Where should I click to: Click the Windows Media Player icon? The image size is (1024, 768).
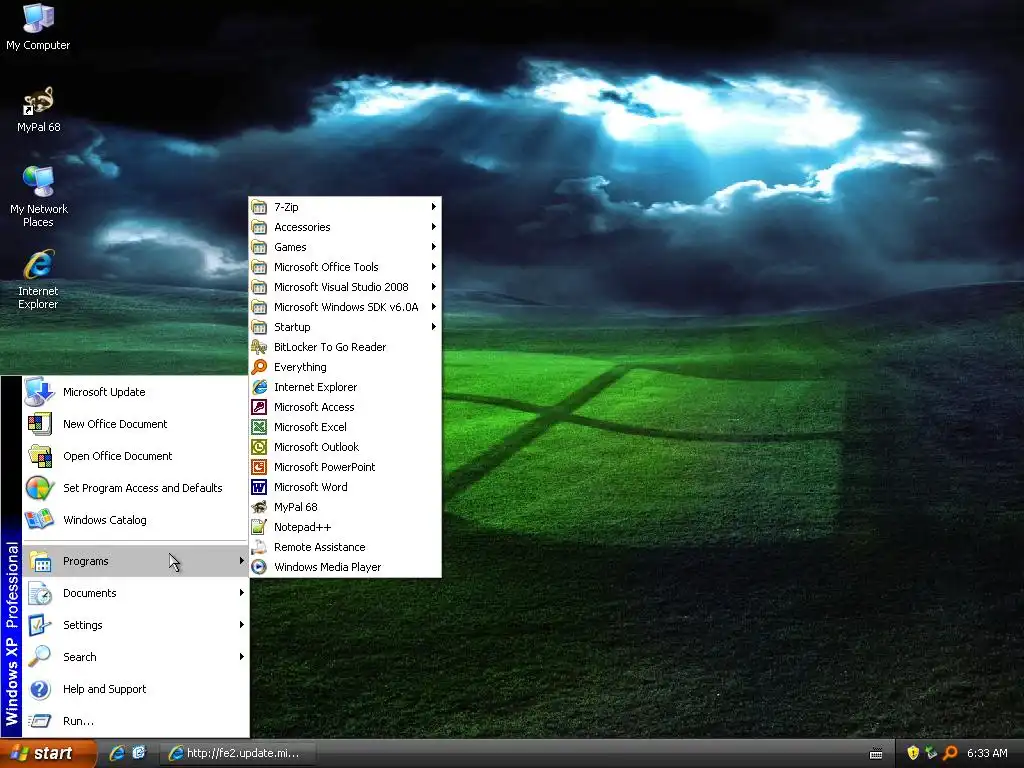click(x=259, y=568)
